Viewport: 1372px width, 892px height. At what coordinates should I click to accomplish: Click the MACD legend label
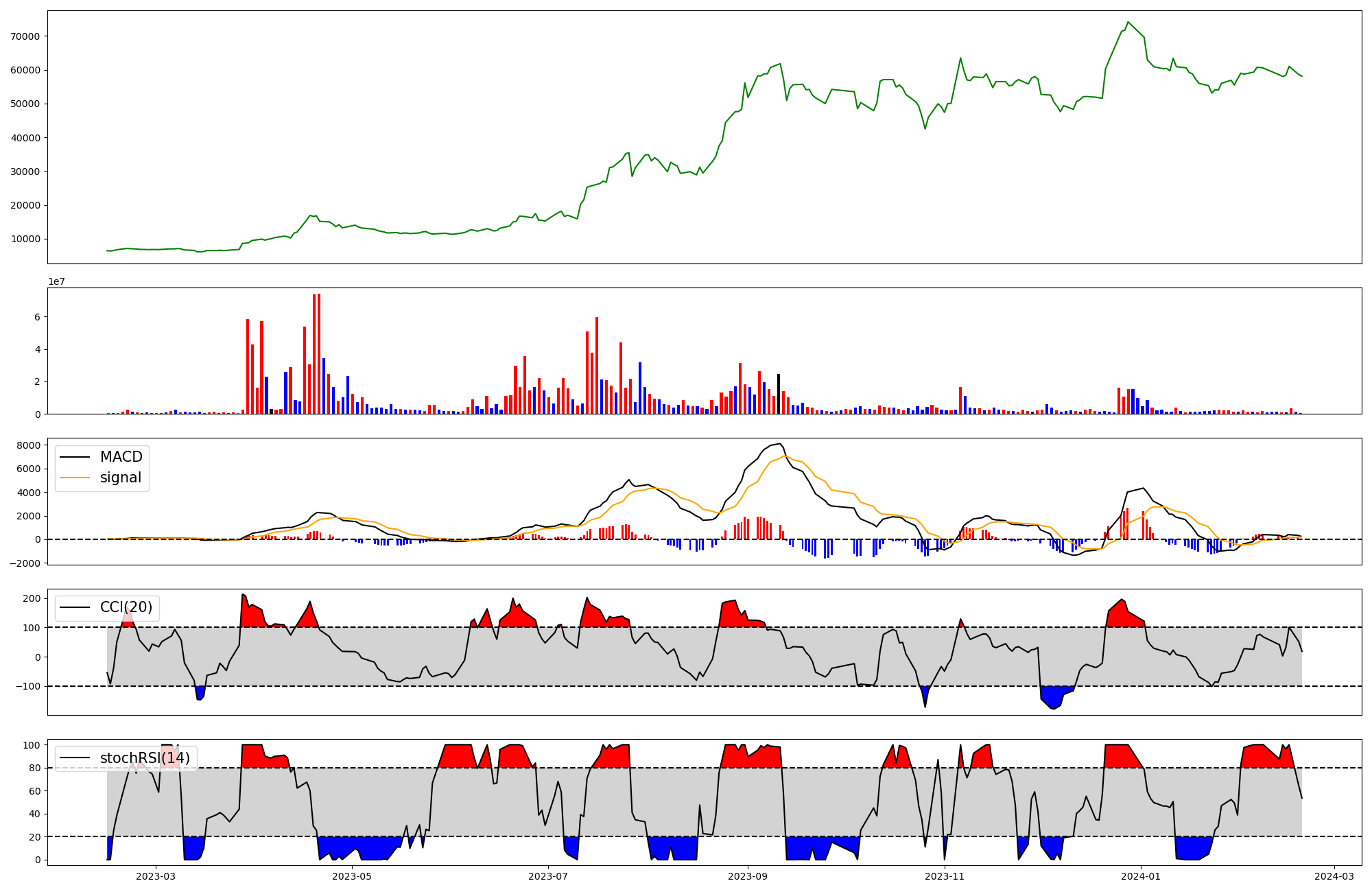[x=121, y=457]
